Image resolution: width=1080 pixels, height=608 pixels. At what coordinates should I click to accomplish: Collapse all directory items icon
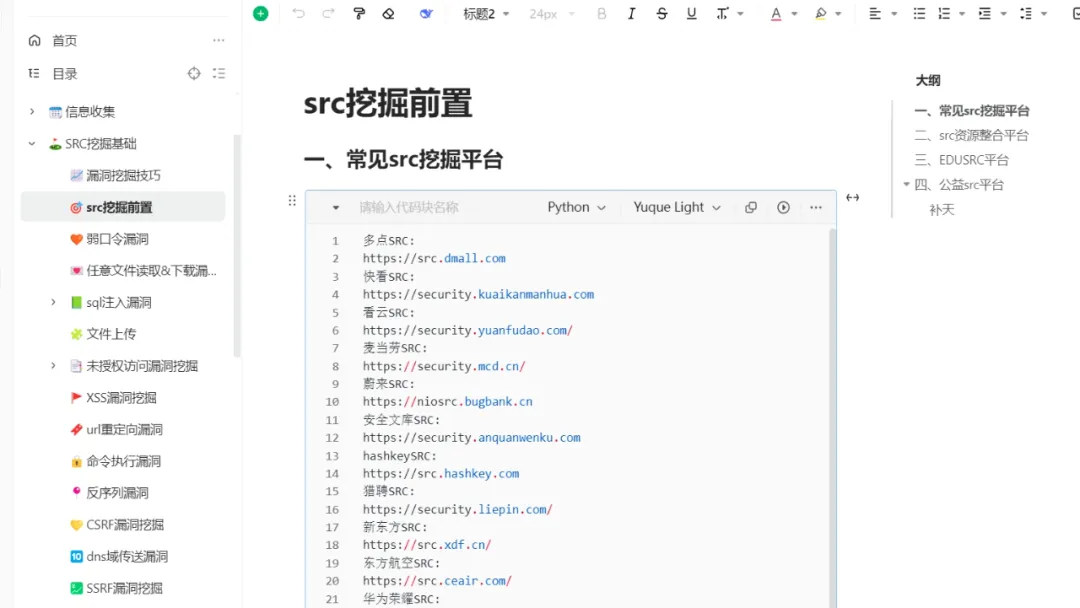(x=219, y=73)
